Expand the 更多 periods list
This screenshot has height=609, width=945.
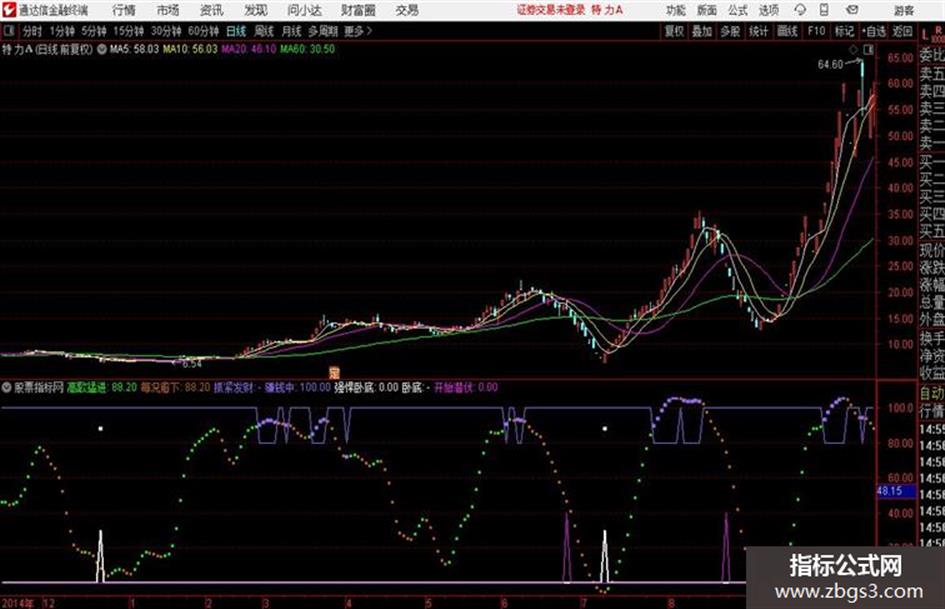pyautogui.click(x=358, y=31)
